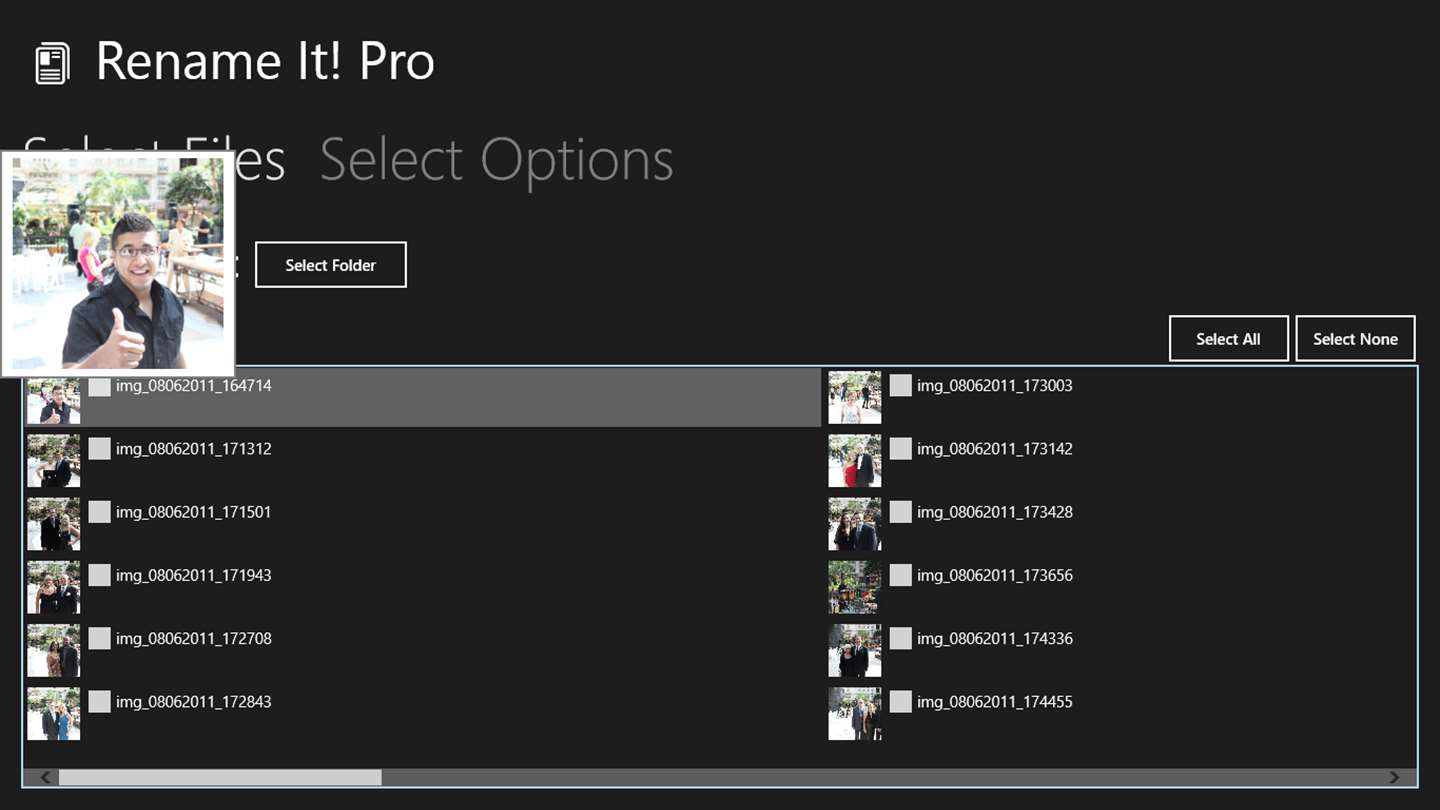Click the thumbnail for img_08062011_173656
1440x810 pixels.
click(855, 587)
